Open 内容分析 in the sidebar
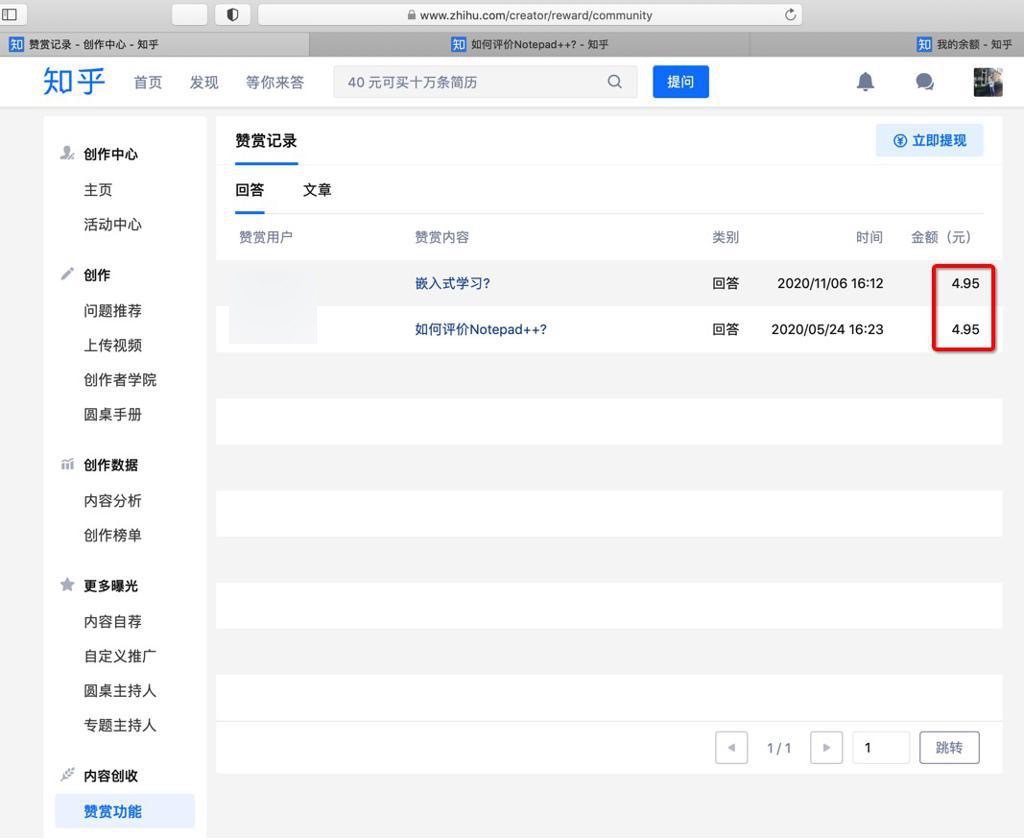Image resolution: width=1024 pixels, height=839 pixels. (112, 501)
